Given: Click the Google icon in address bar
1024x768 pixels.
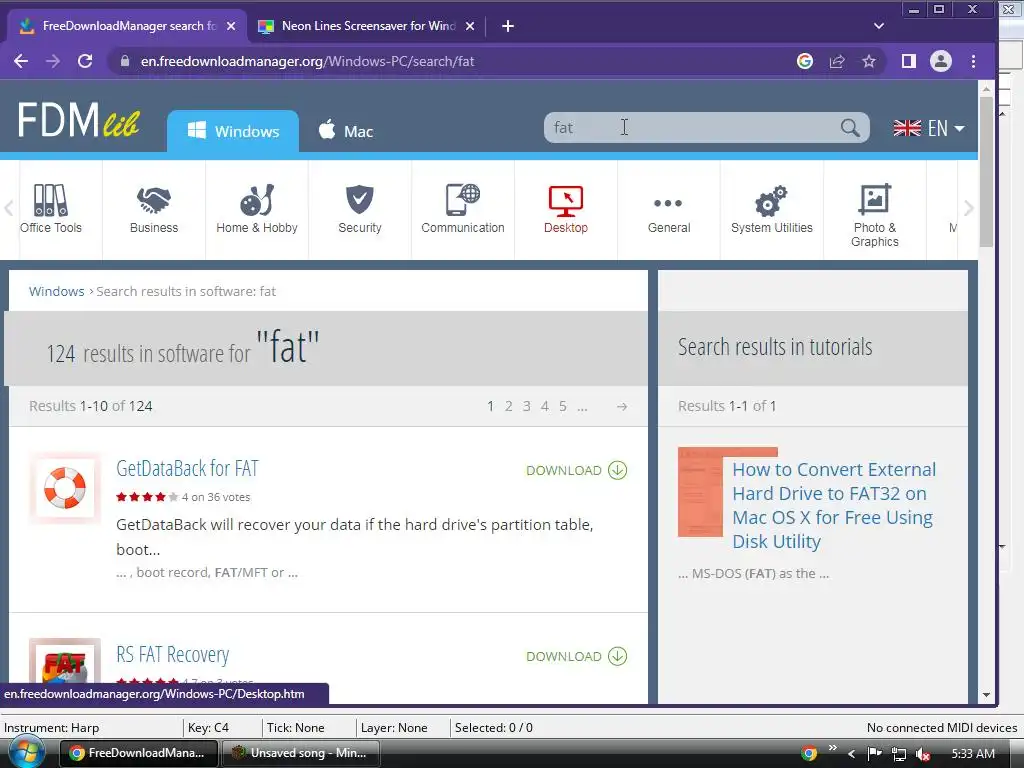Looking at the screenshot, I should click(x=805, y=61).
